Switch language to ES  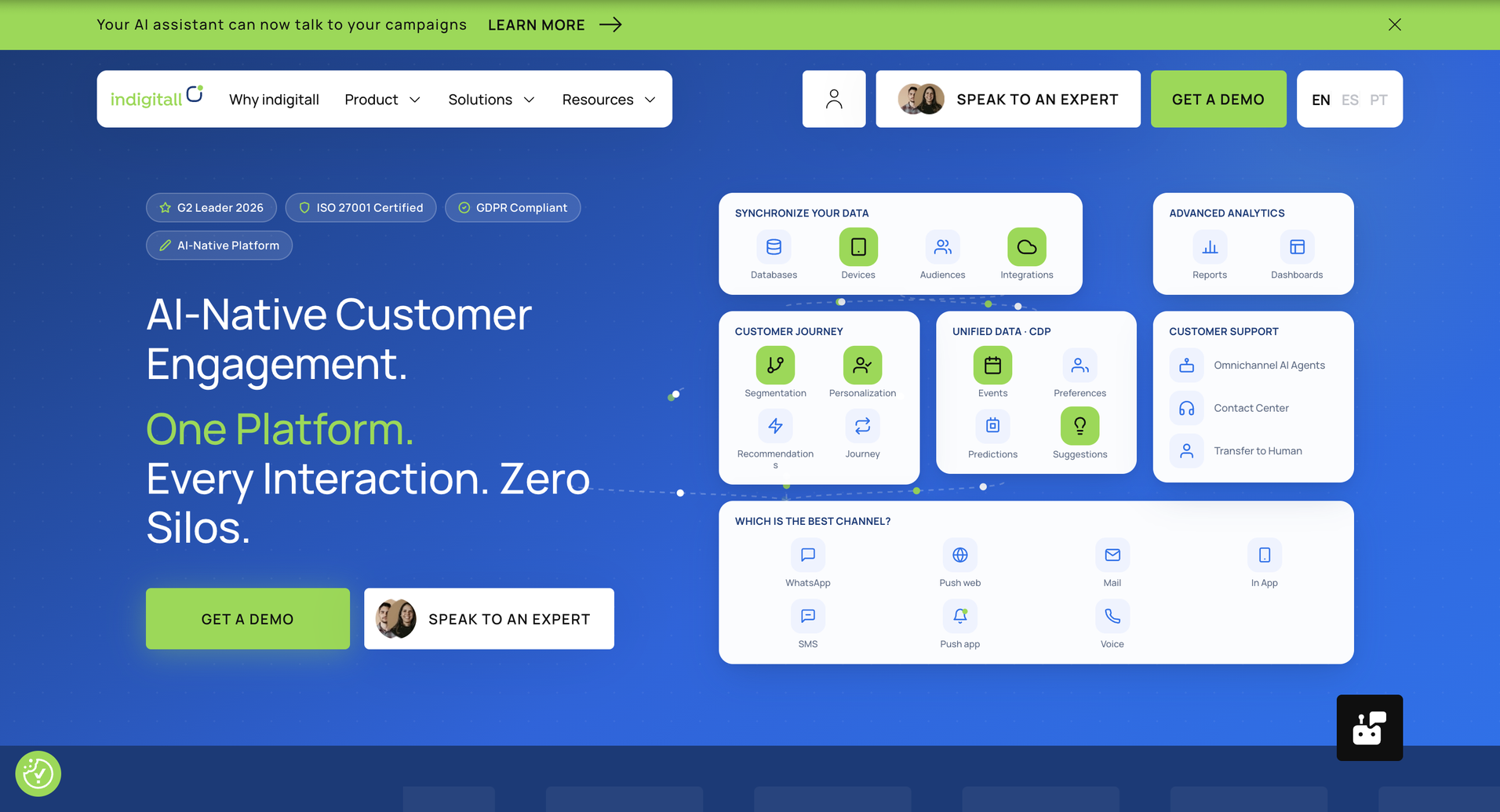coord(1349,100)
